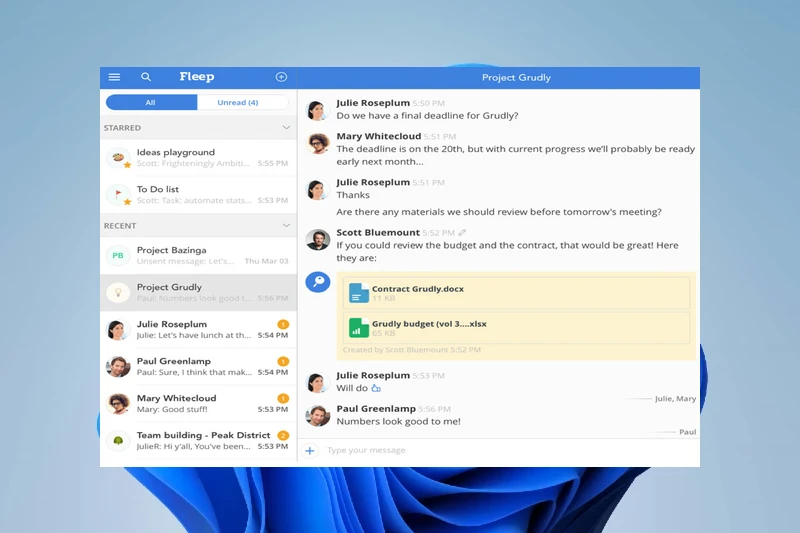Image resolution: width=800 pixels, height=533 pixels.
Task: Select the Project Grudly conversation
Action: (198, 293)
